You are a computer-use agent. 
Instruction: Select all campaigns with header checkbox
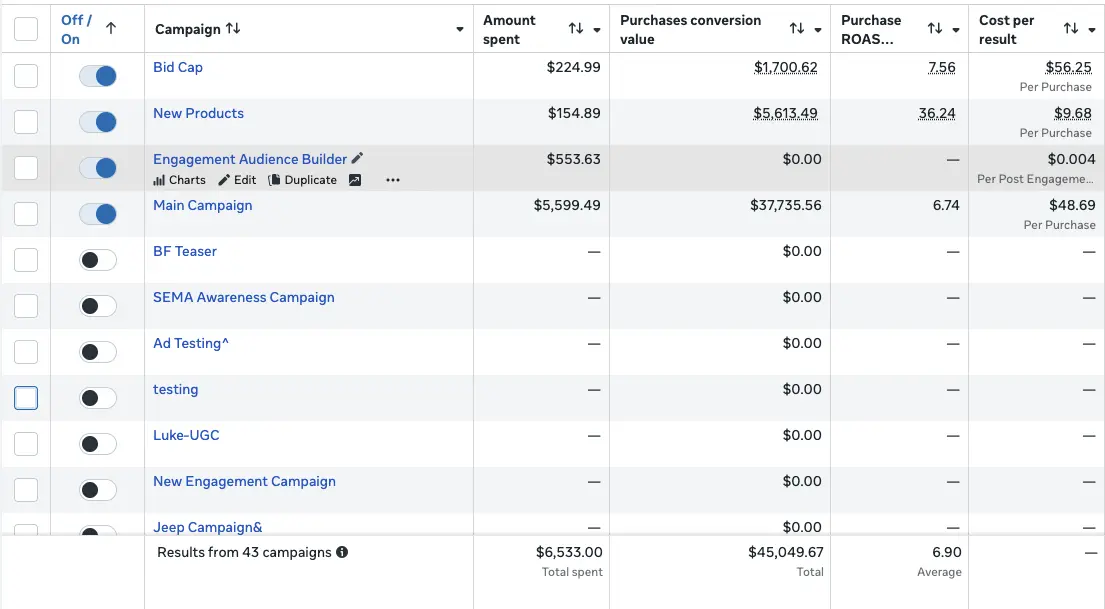(26, 29)
